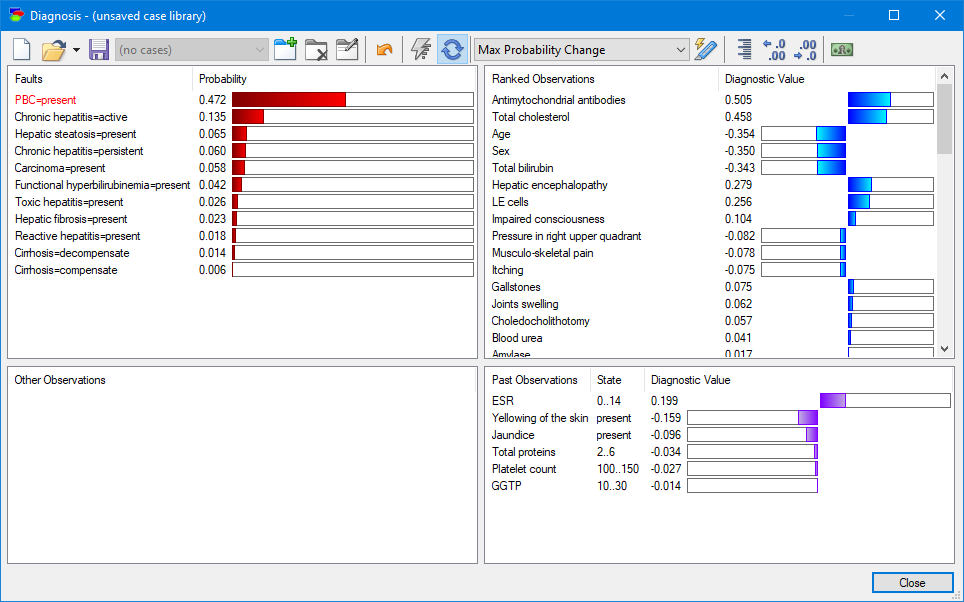Select the Platelet count past observation
This screenshot has height=602, width=964.
coord(524,469)
